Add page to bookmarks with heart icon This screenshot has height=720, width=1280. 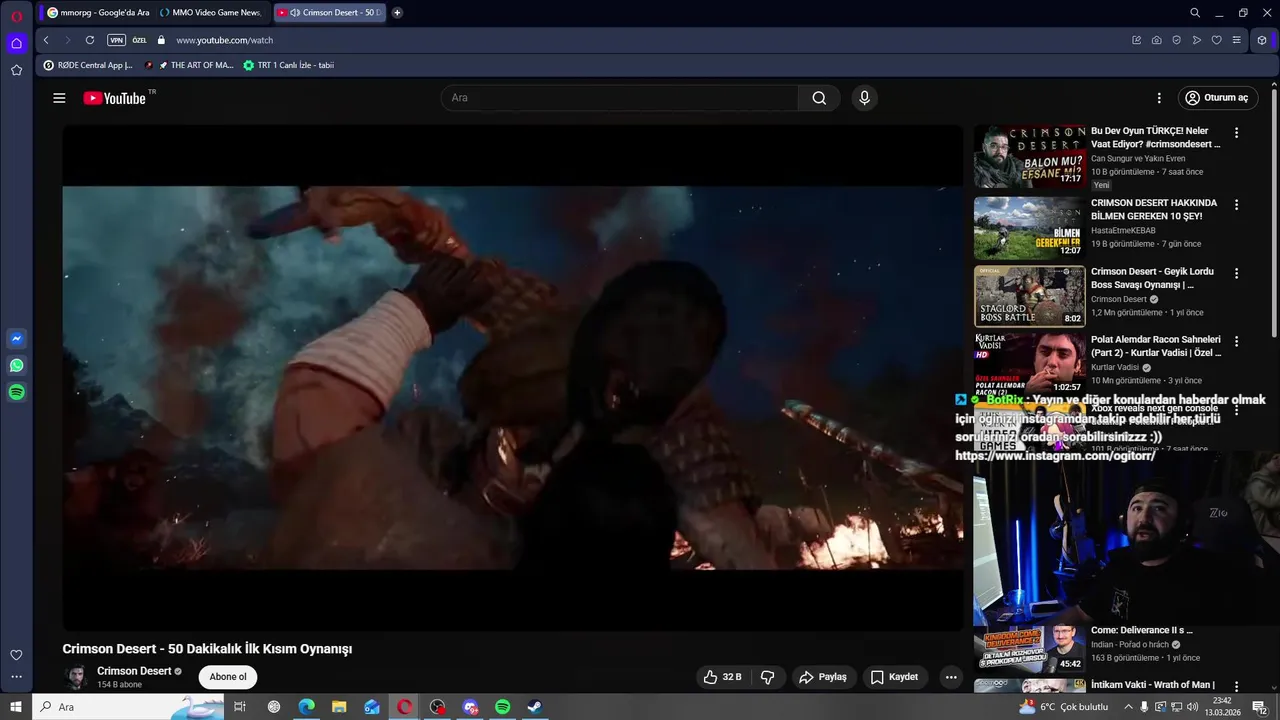(x=1216, y=40)
